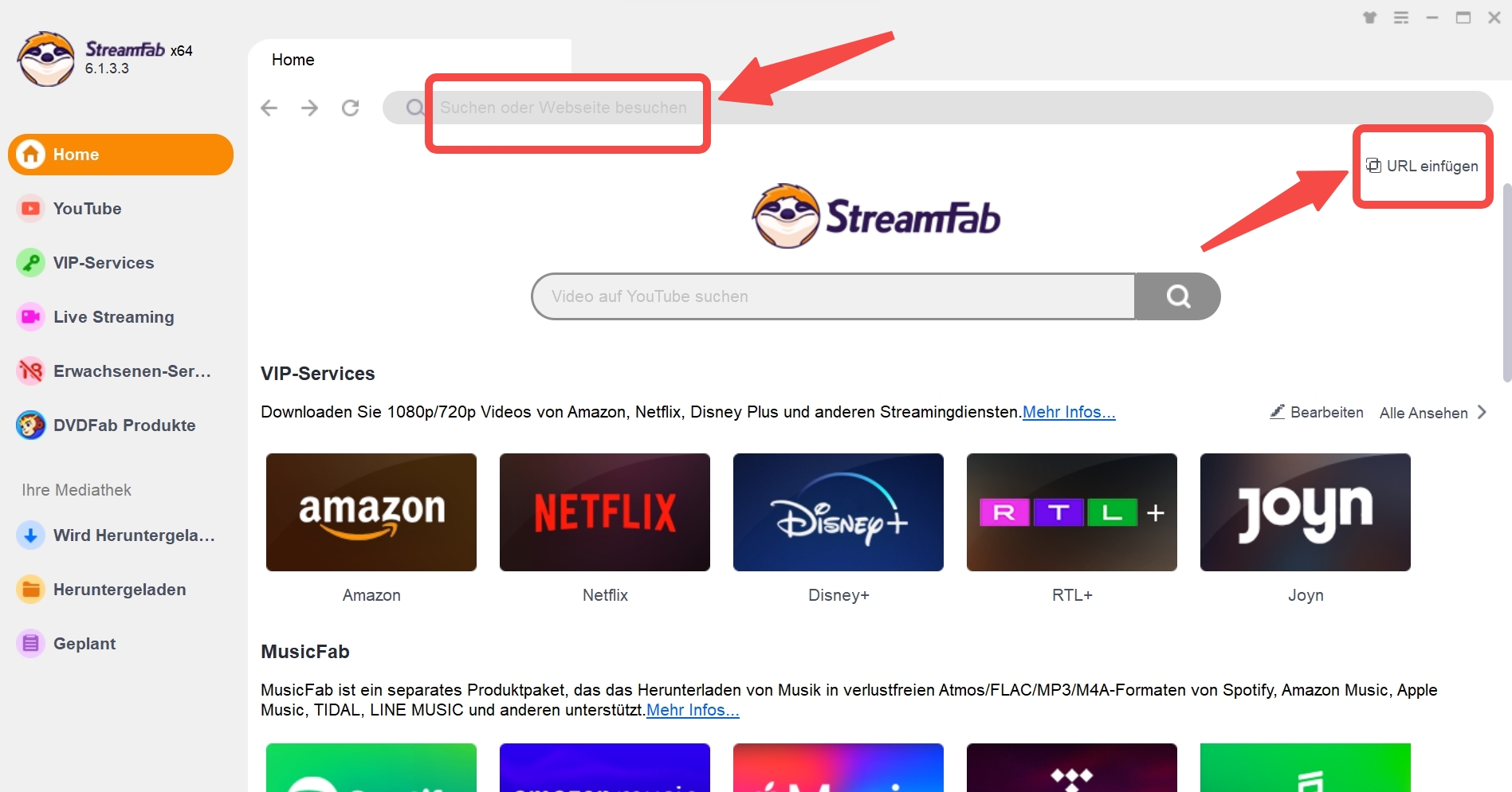This screenshot has width=1512, height=792.
Task: Click the back navigation arrow
Action: click(269, 108)
